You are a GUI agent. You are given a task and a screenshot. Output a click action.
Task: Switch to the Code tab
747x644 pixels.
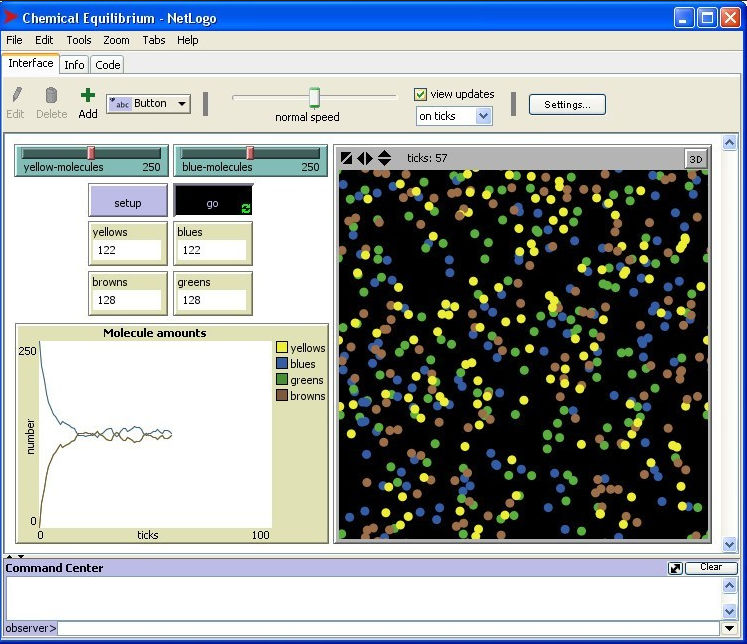(108, 65)
